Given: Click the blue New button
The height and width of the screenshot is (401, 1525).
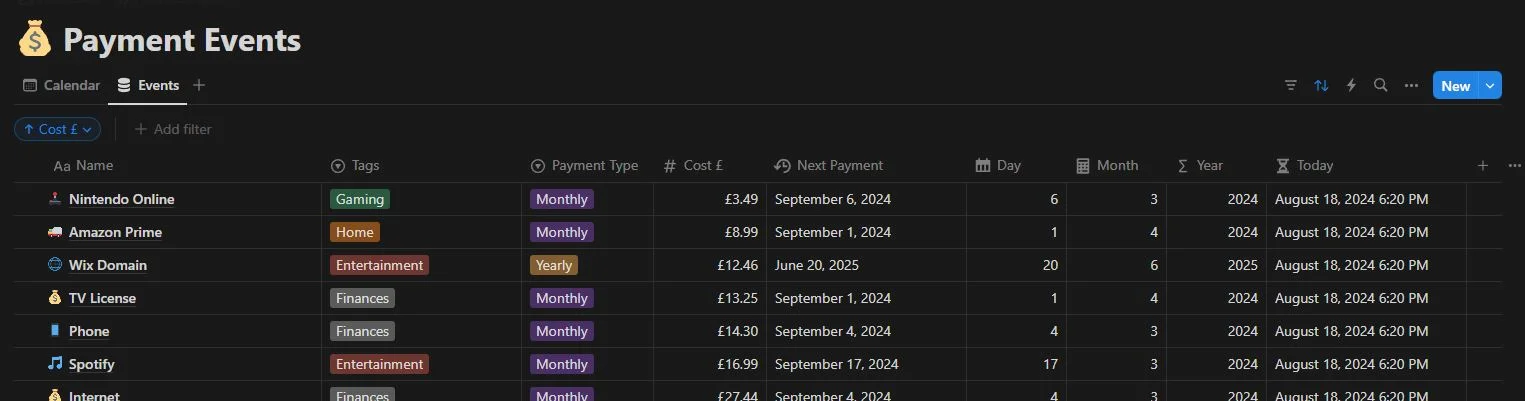Looking at the screenshot, I should click(x=1456, y=86).
